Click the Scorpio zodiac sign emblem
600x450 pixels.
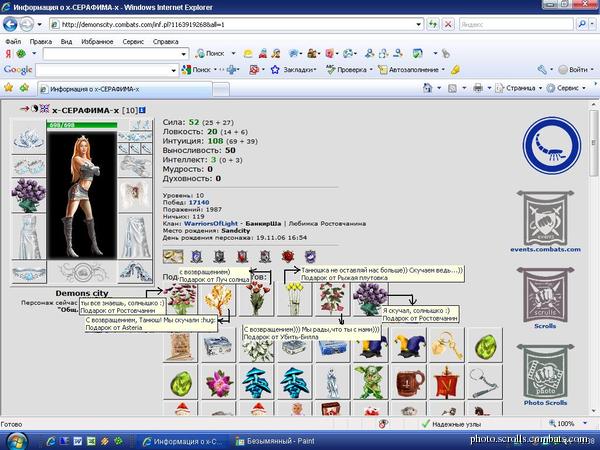click(551, 146)
